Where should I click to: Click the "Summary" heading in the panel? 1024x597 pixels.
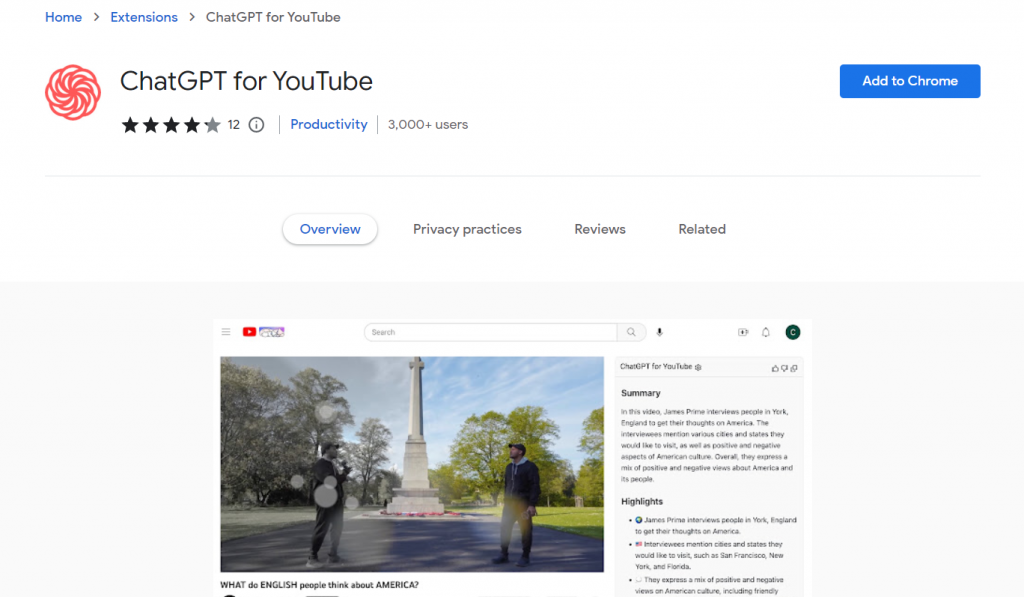coord(641,393)
